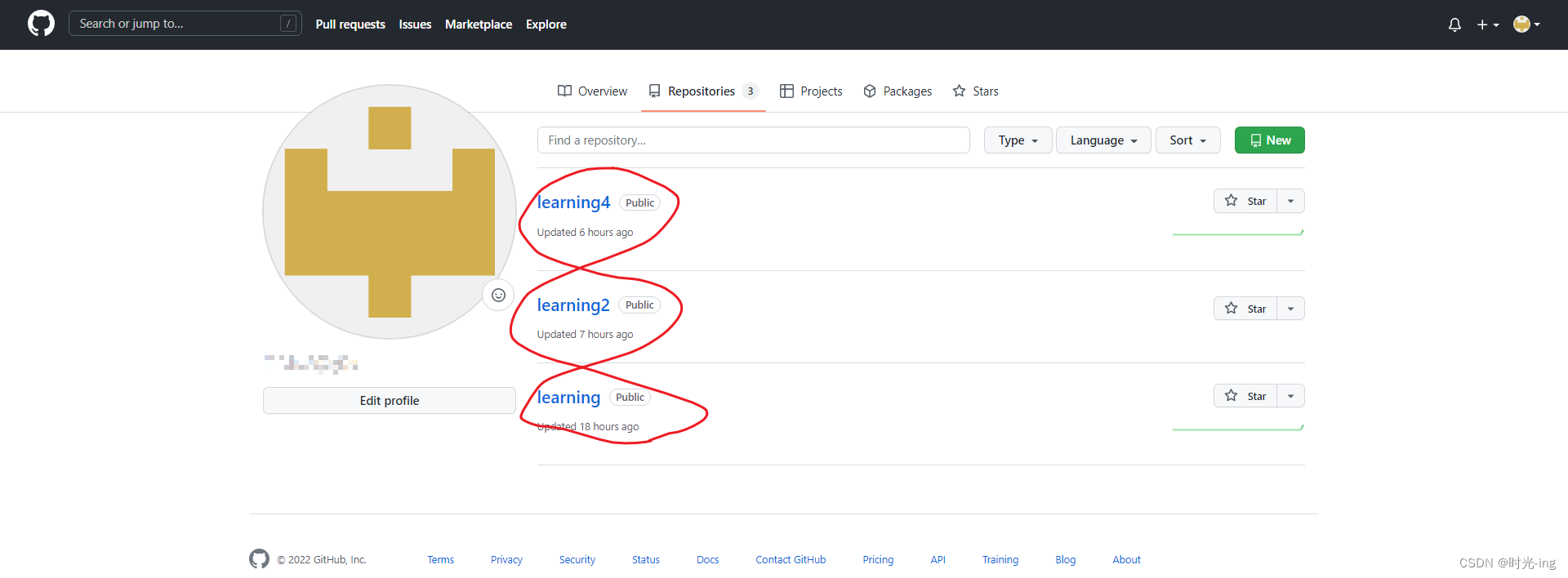Open the Status footer link

tap(646, 560)
